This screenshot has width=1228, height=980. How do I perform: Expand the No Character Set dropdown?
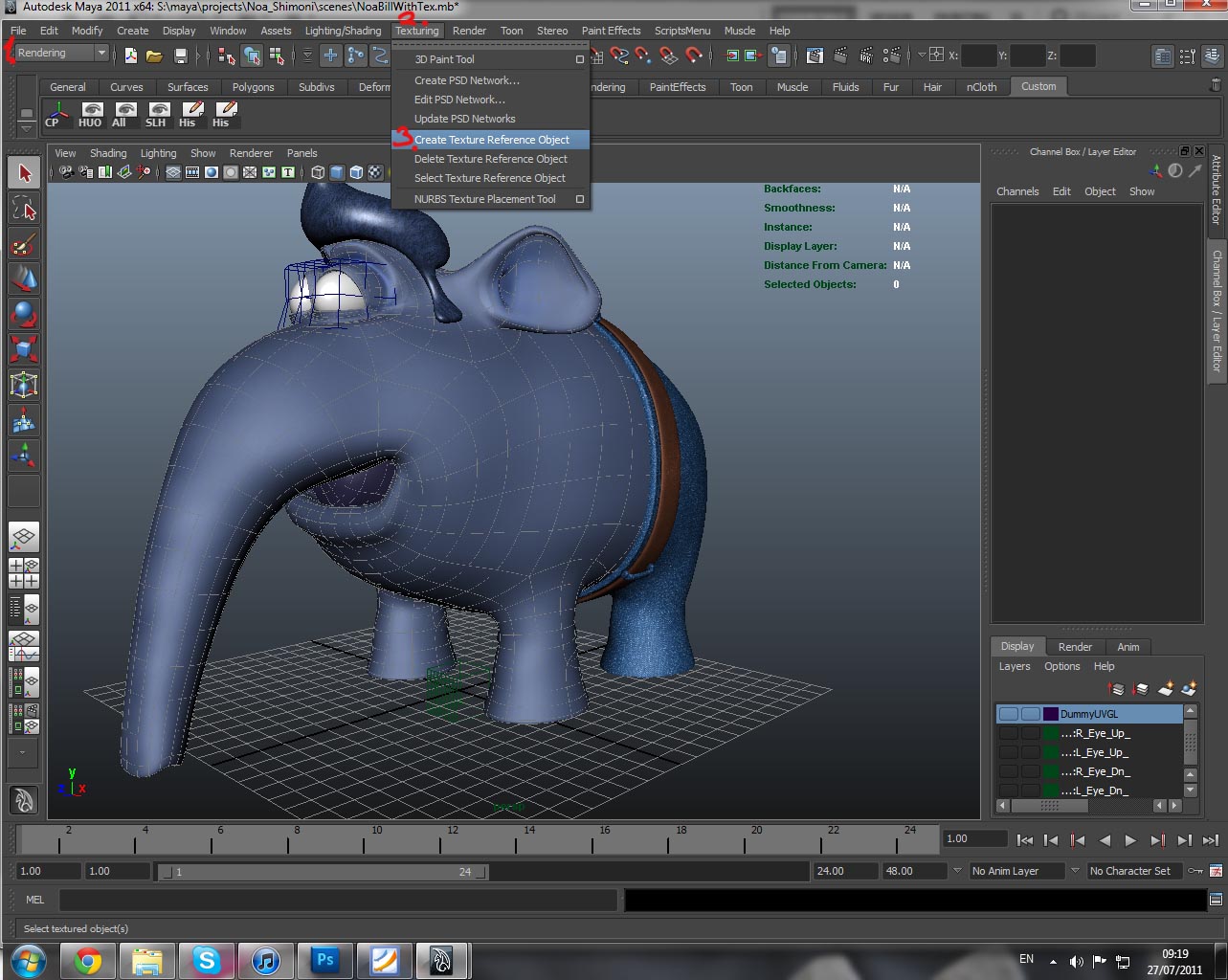coord(1130,871)
